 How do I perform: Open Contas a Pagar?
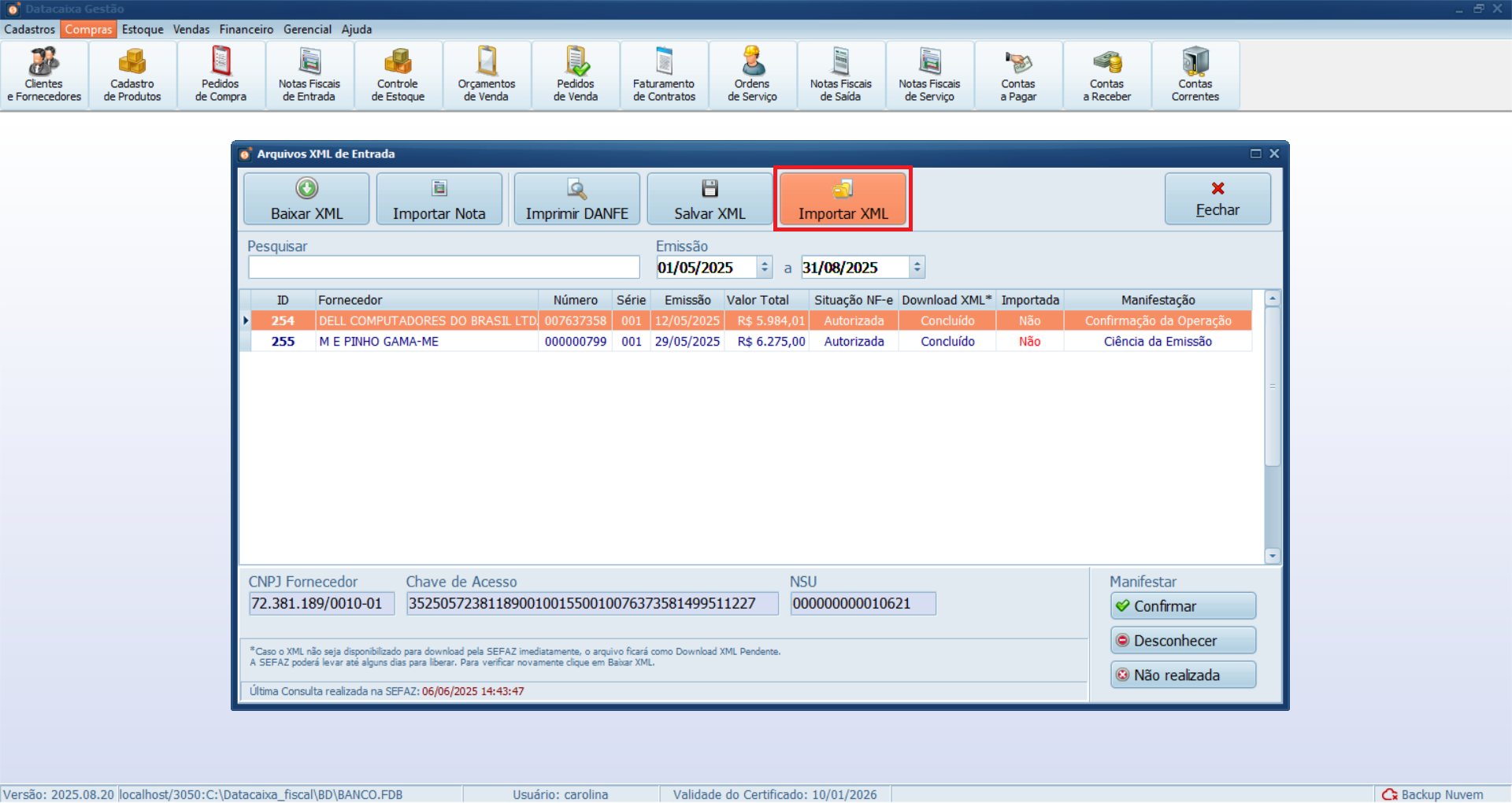pyautogui.click(x=1018, y=73)
